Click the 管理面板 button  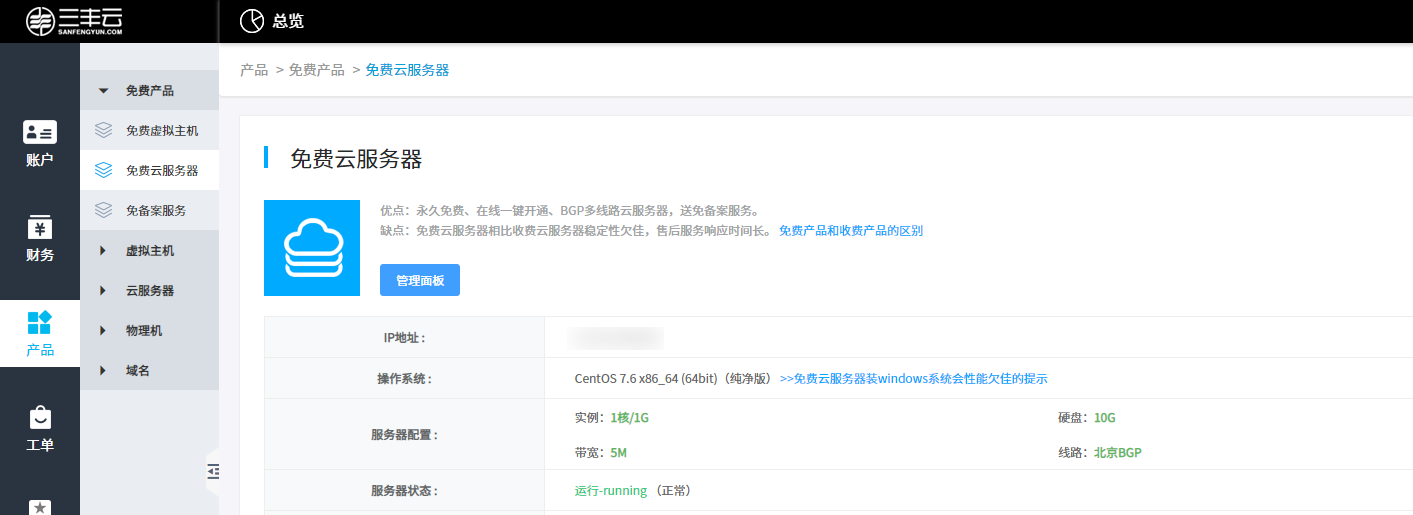[420, 280]
